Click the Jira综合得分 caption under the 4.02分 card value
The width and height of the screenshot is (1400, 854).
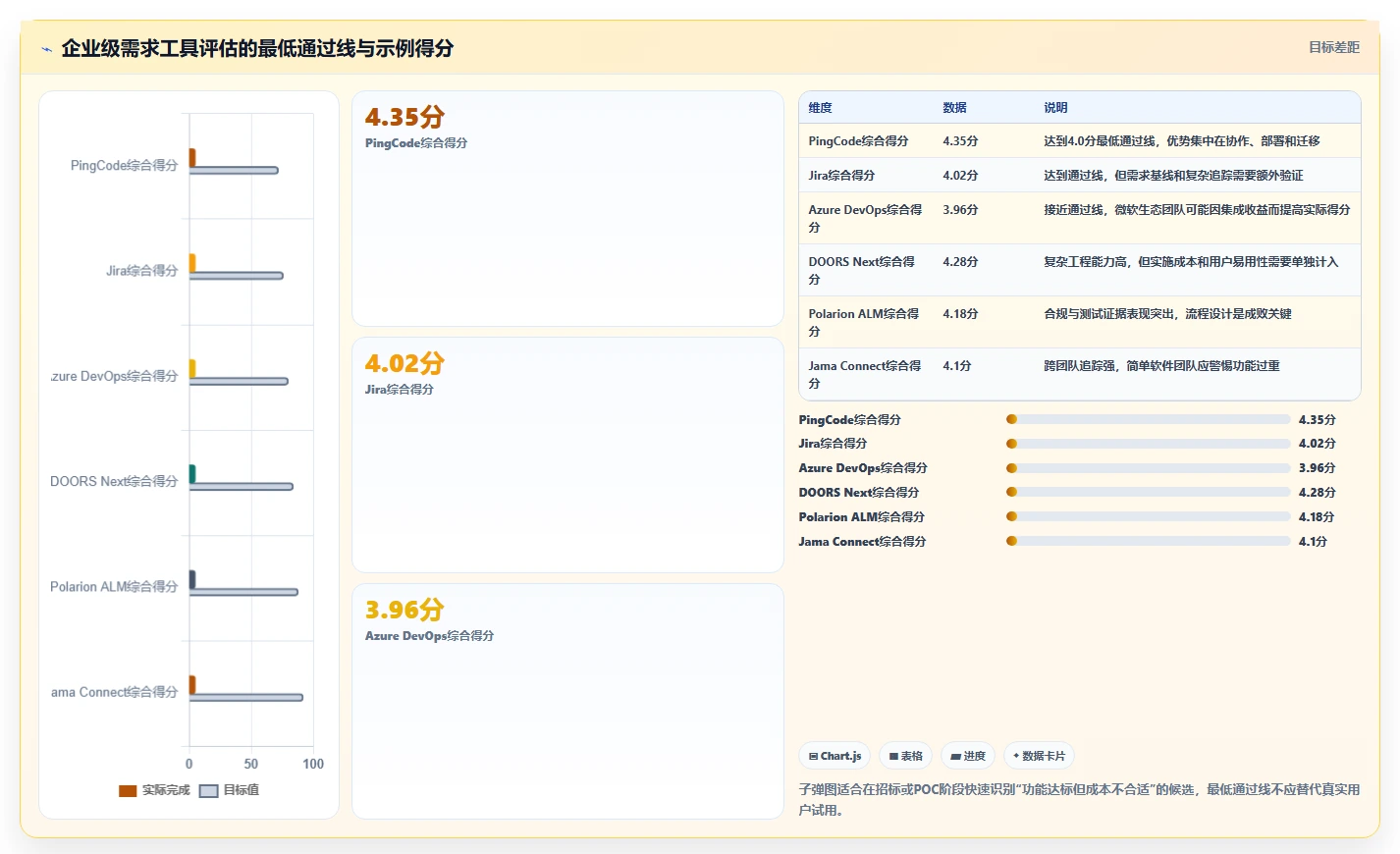400,390
